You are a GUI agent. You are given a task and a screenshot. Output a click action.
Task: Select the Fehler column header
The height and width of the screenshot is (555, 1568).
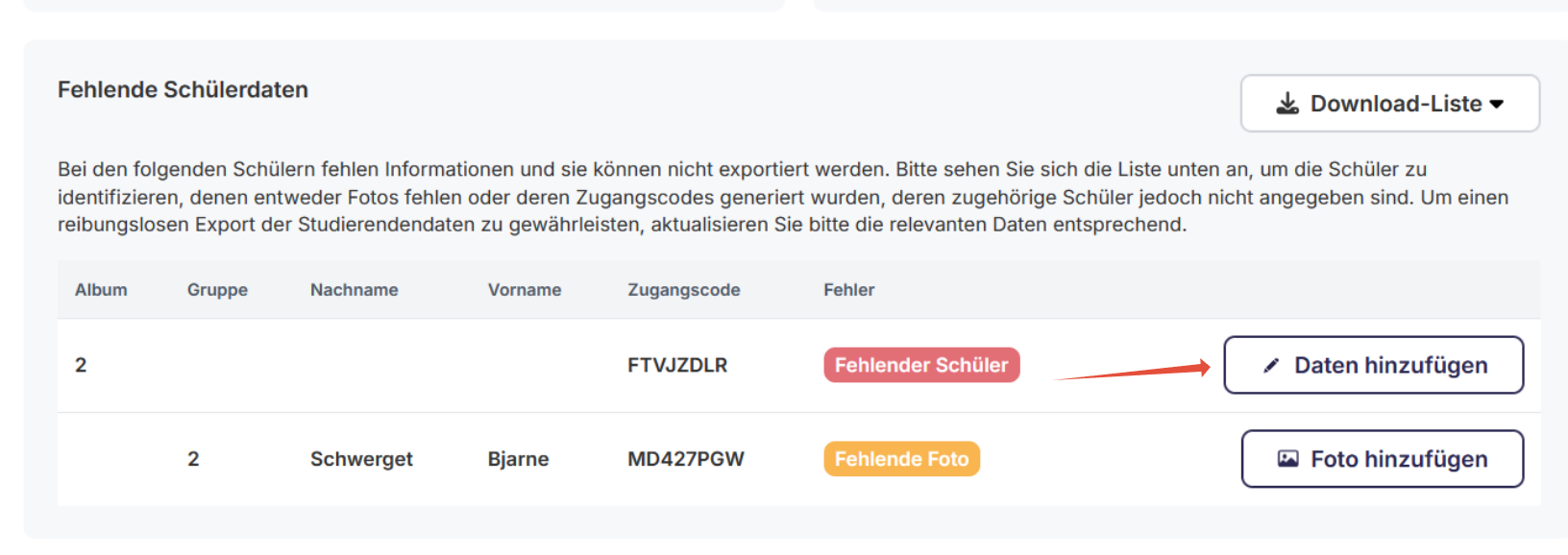pyautogui.click(x=849, y=289)
